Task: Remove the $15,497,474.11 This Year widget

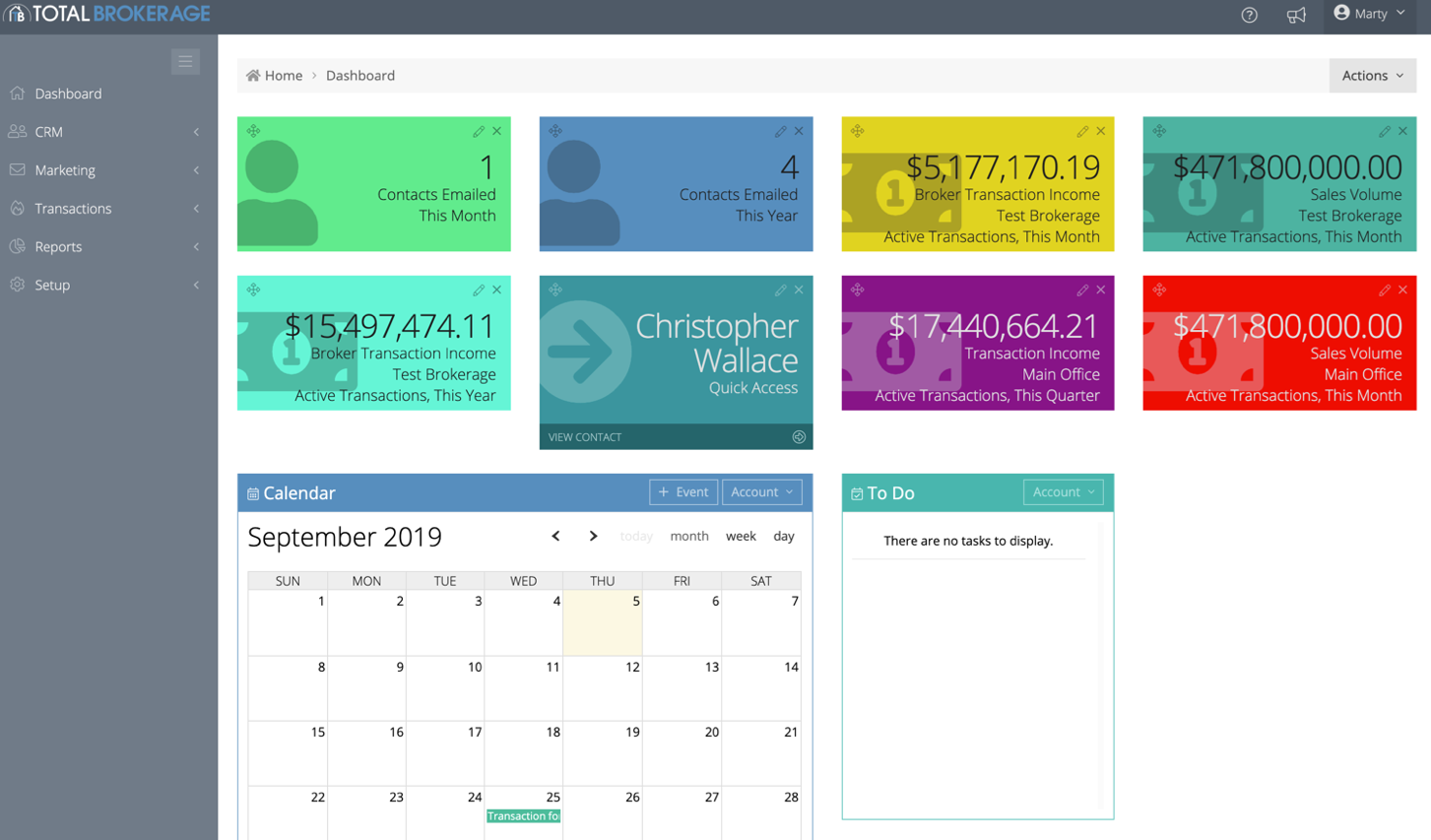Action: coord(497,290)
